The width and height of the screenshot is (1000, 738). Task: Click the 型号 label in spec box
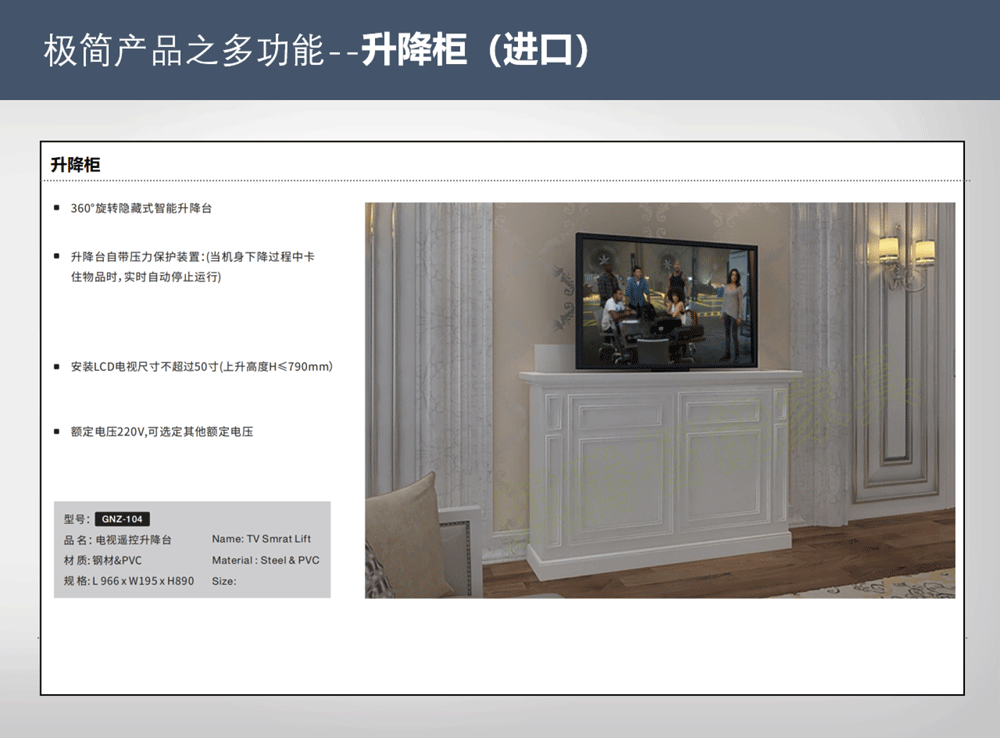[76, 519]
